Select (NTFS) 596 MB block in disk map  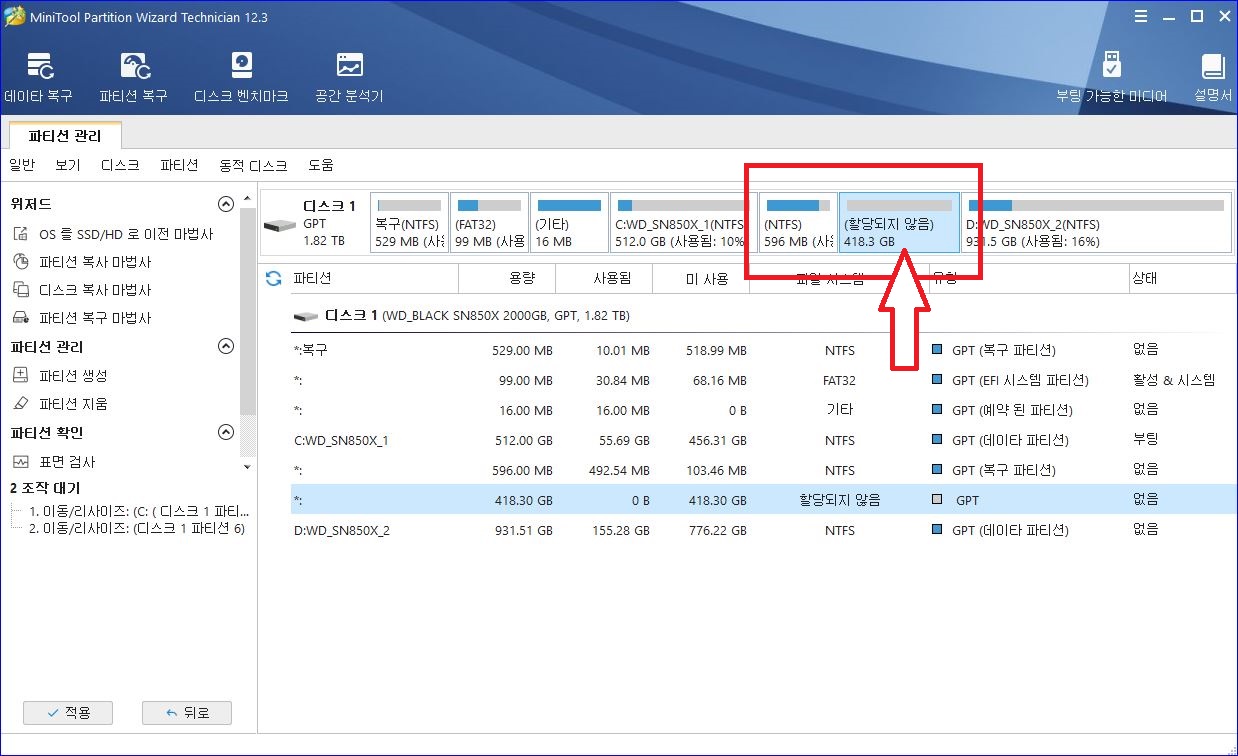click(798, 222)
